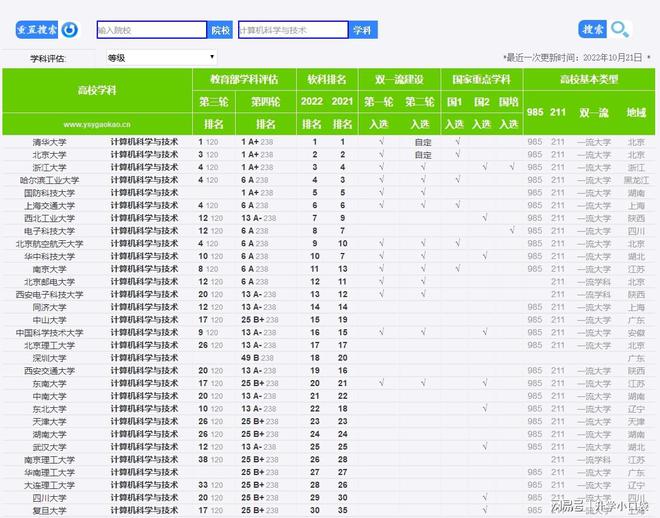
Task: Click the 地域 region column header
Action: tap(636, 113)
